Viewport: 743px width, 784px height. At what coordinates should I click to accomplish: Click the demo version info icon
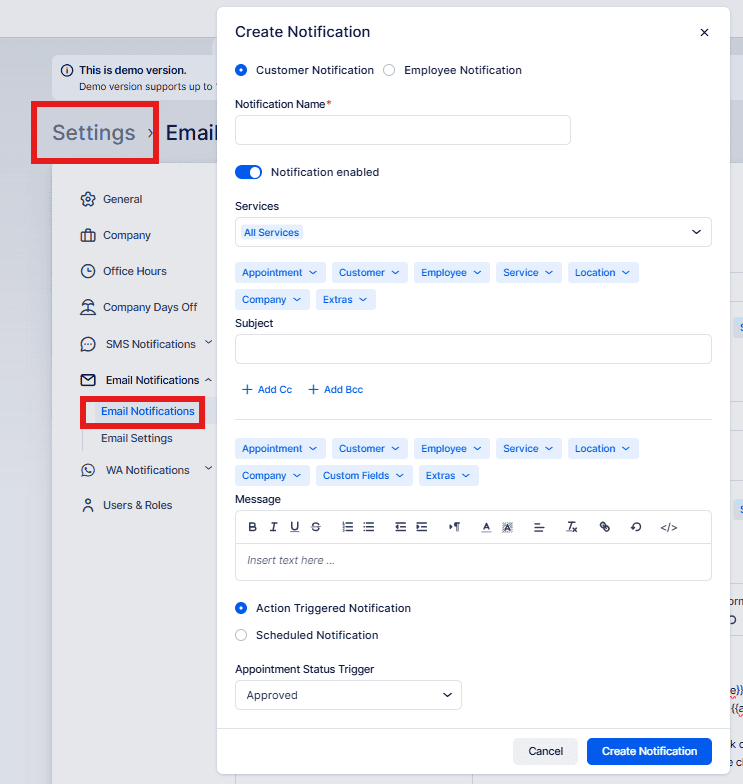67,70
